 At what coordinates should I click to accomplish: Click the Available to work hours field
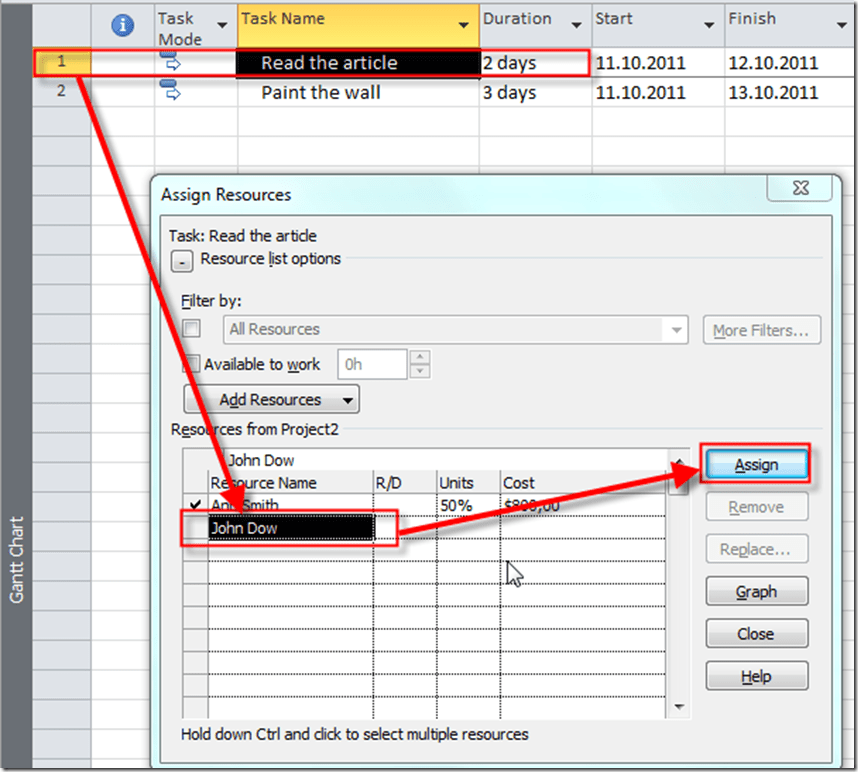372,365
